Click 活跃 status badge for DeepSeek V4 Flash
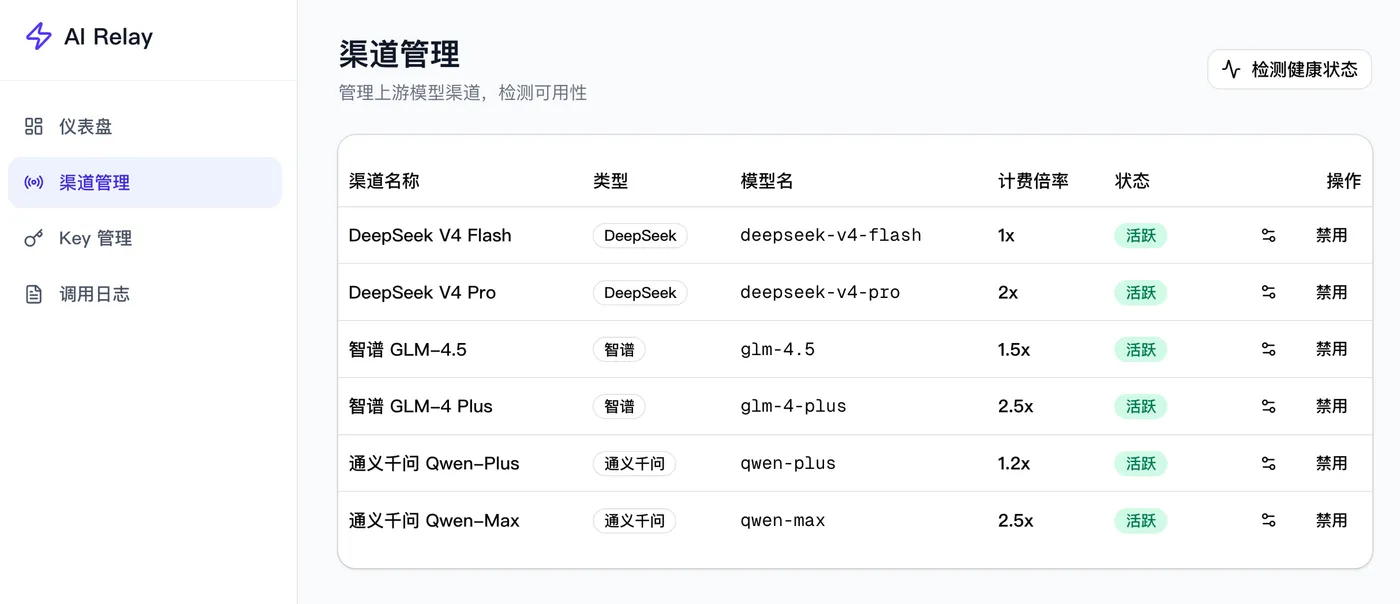The width and height of the screenshot is (1400, 604). point(1141,235)
